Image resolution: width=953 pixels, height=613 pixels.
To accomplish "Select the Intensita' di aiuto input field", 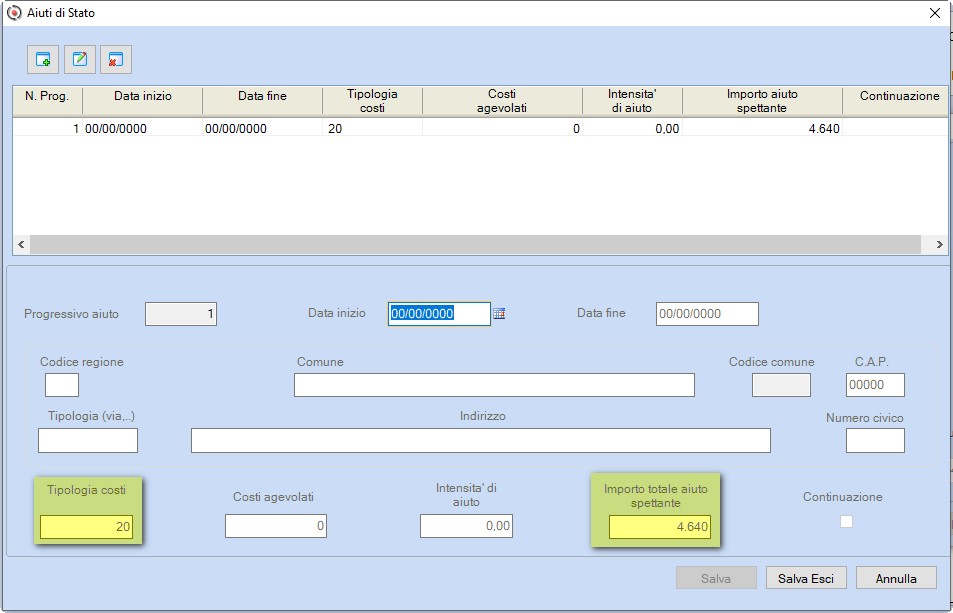I will (x=466, y=526).
